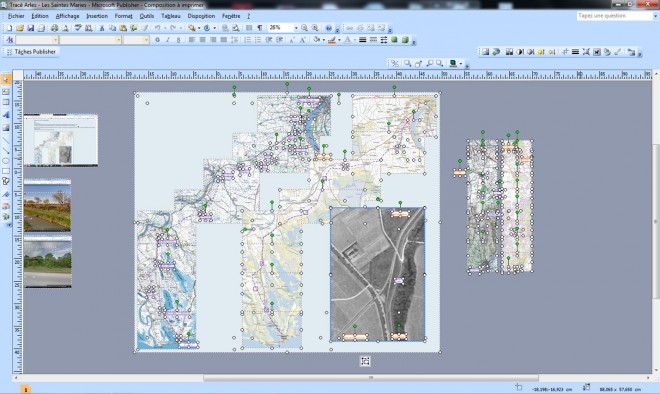Image resolution: width=660 pixels, height=394 pixels.
Task: Open the Tableau menu
Action: 170,16
